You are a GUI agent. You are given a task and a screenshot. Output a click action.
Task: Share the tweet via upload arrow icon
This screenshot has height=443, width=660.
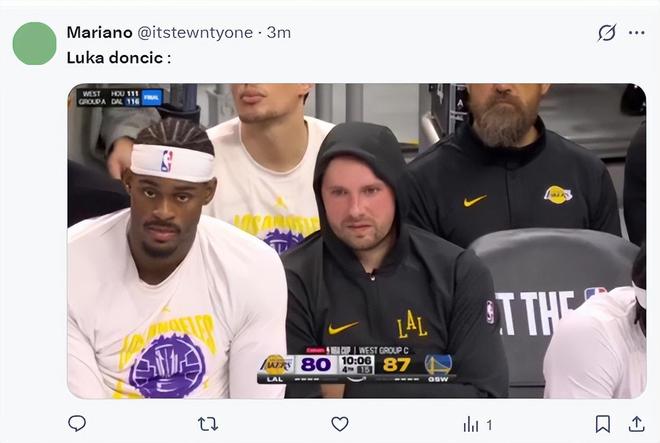tap(636, 424)
